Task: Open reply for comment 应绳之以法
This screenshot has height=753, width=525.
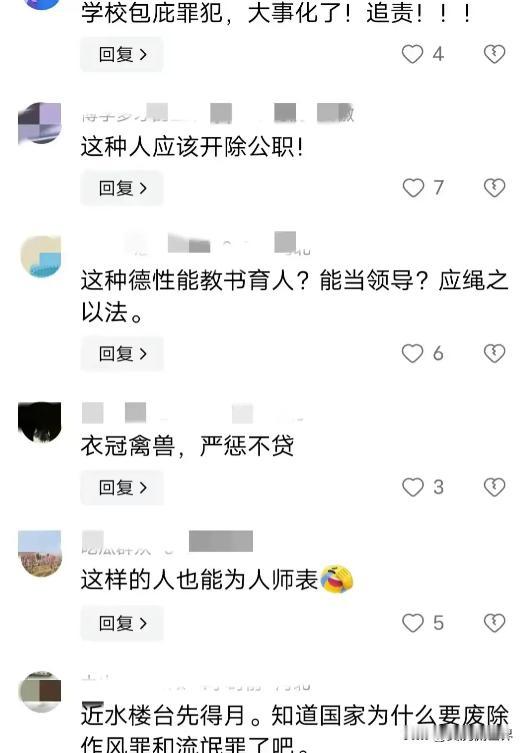Action: (x=122, y=353)
